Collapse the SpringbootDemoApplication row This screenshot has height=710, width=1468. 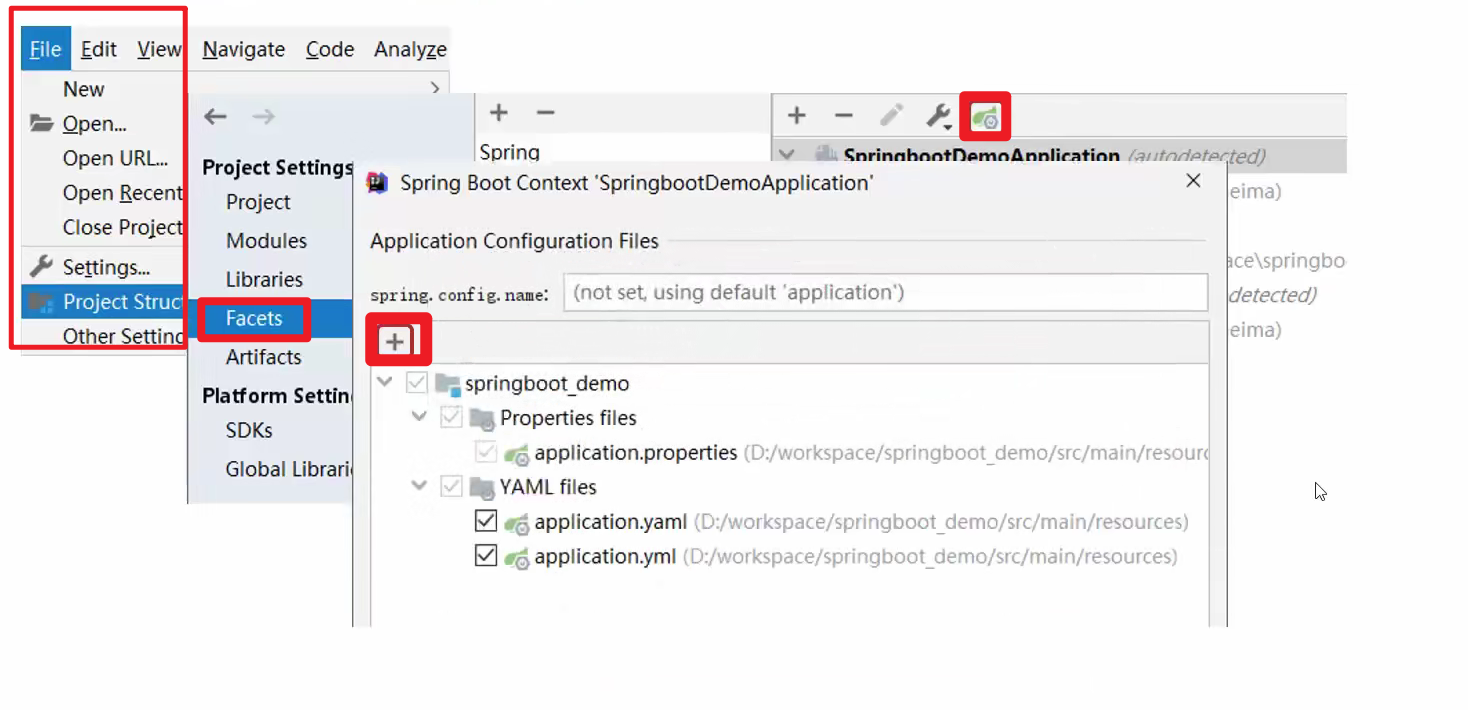(x=787, y=155)
